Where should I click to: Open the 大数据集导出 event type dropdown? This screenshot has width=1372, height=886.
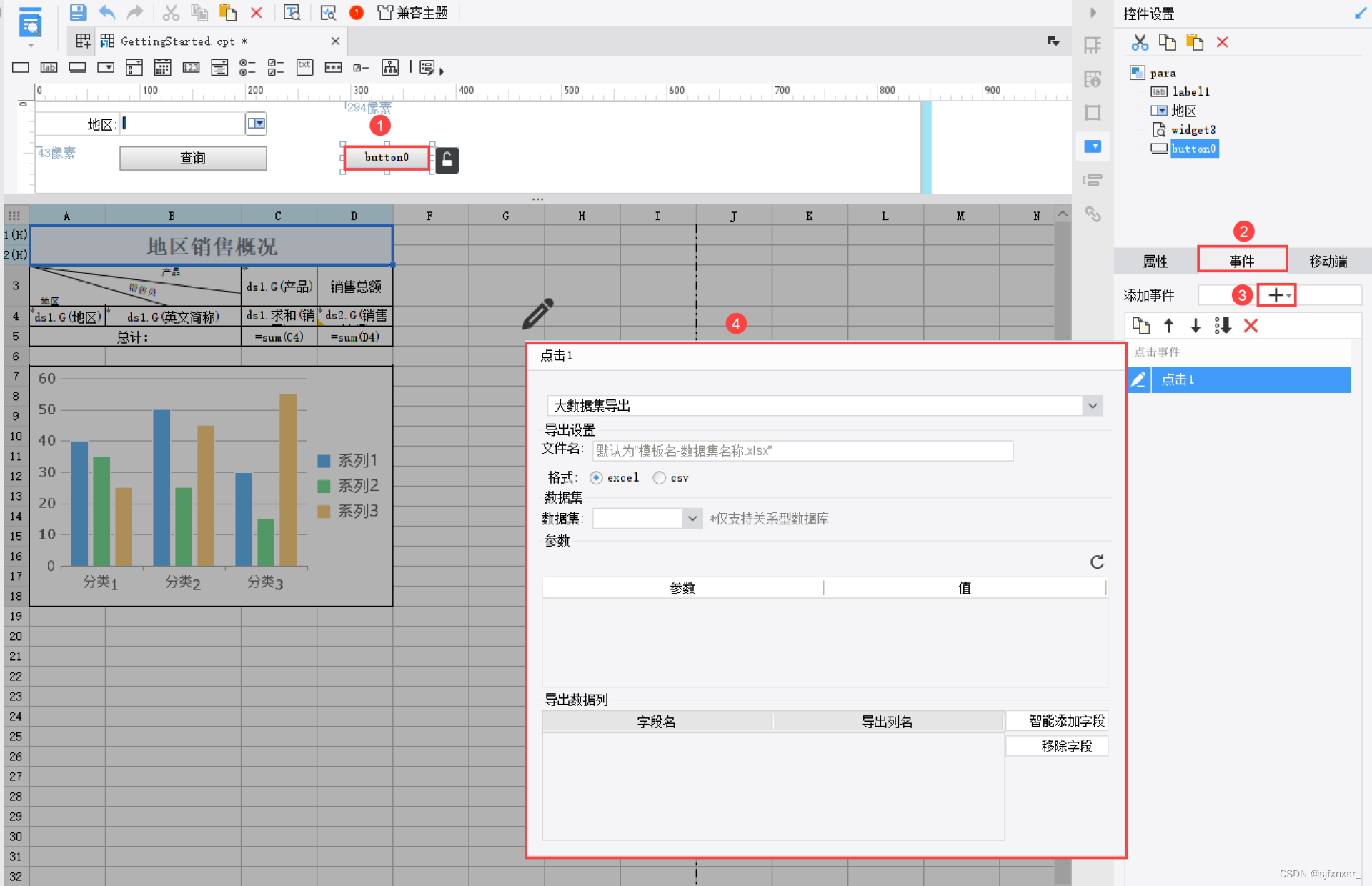[x=1093, y=406]
